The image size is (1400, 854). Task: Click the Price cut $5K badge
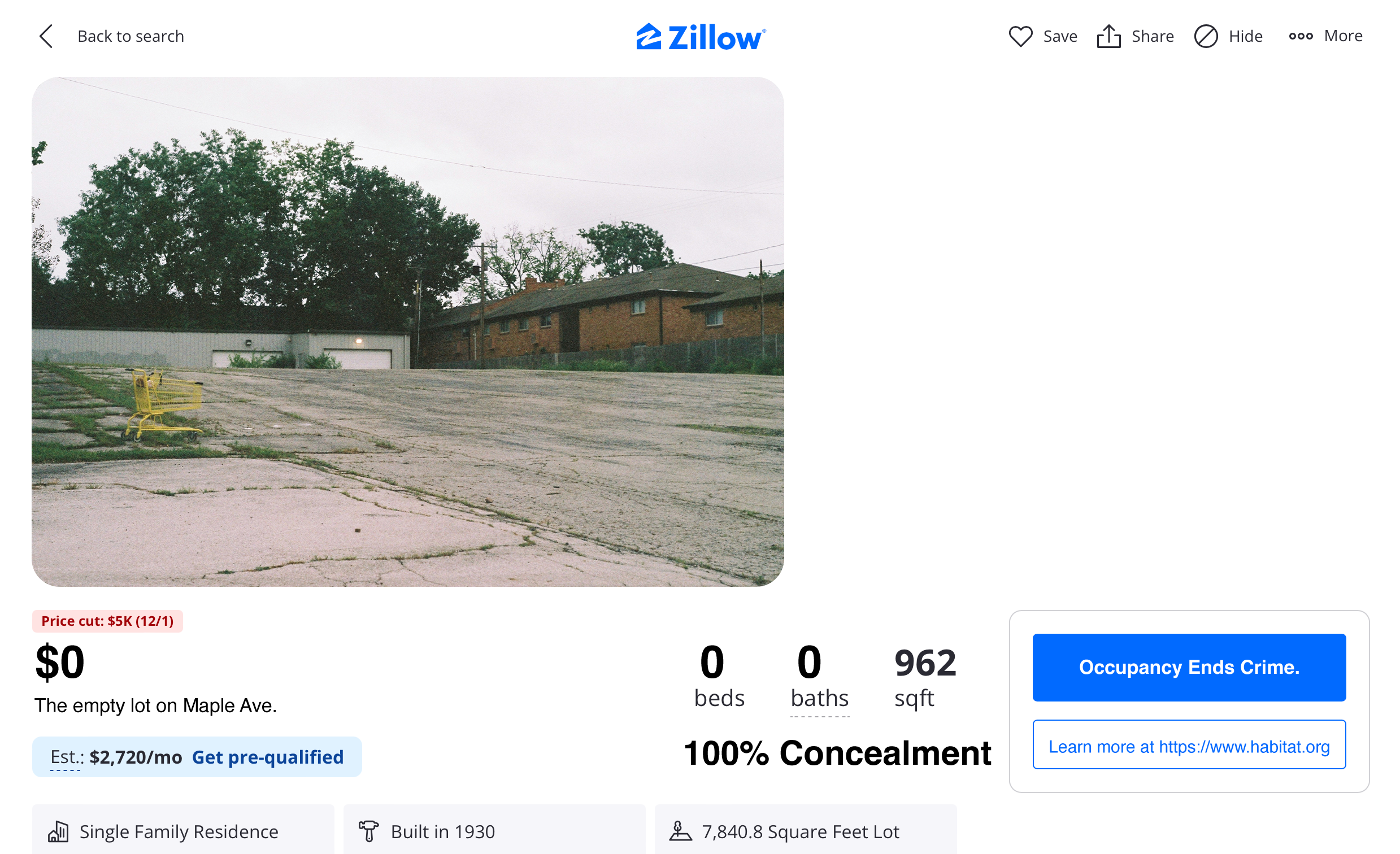(107, 621)
